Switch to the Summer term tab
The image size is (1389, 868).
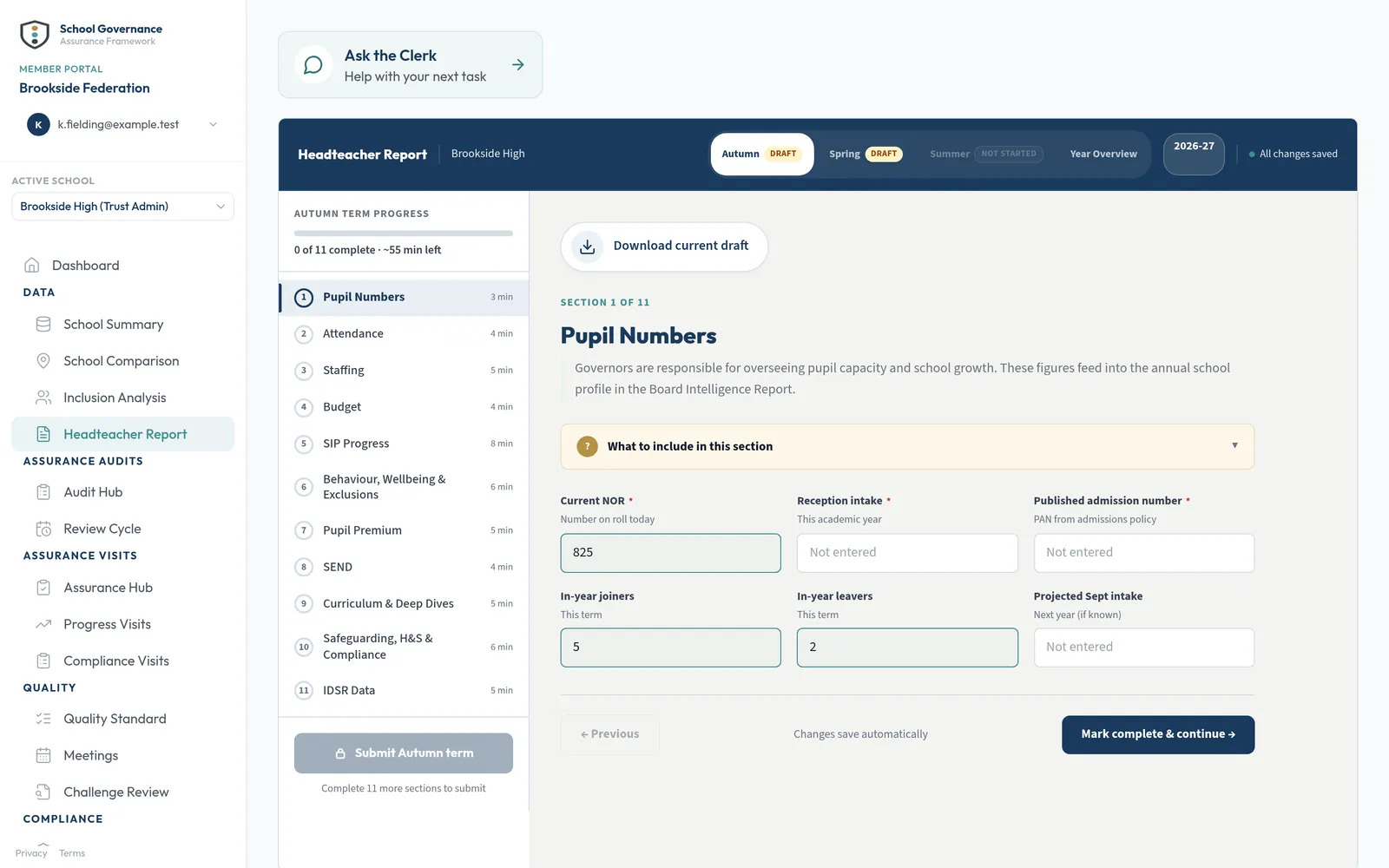click(986, 154)
